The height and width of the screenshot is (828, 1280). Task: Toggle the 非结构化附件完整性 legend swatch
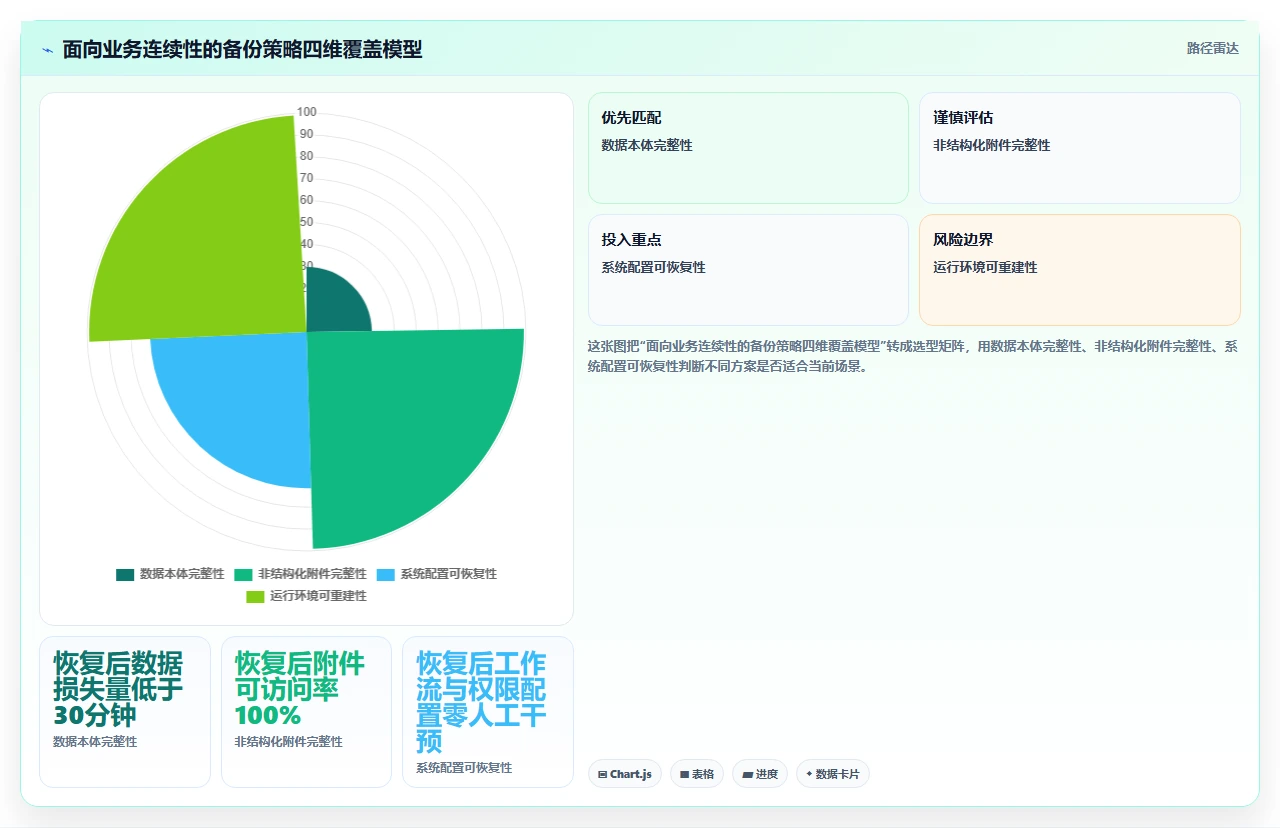click(243, 575)
